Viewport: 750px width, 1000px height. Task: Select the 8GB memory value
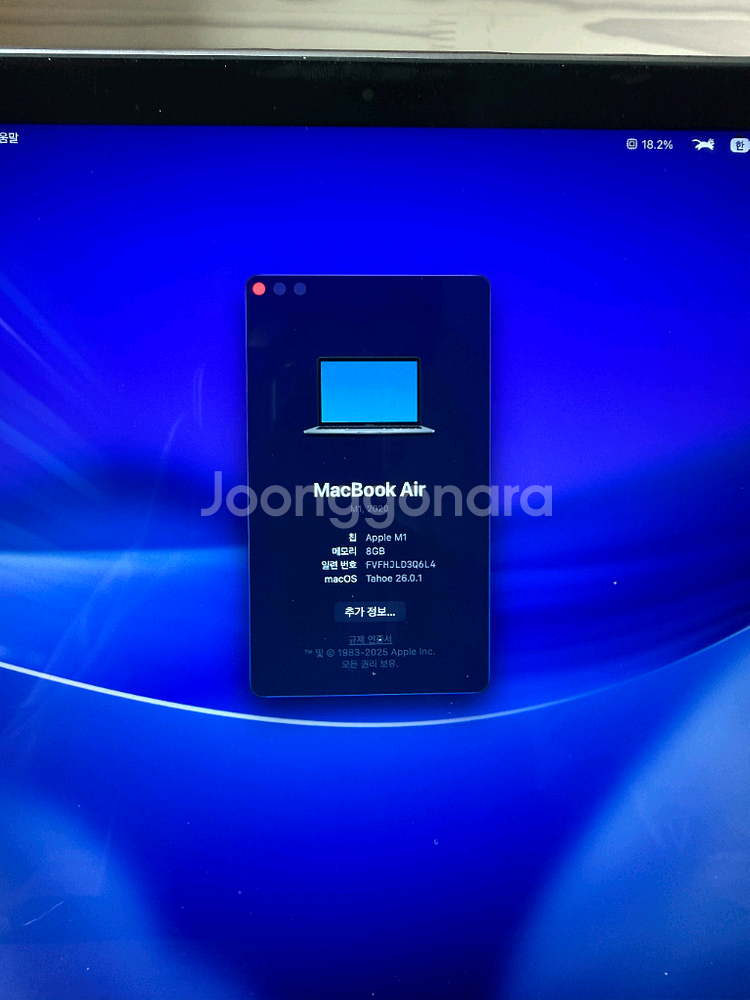(375, 551)
